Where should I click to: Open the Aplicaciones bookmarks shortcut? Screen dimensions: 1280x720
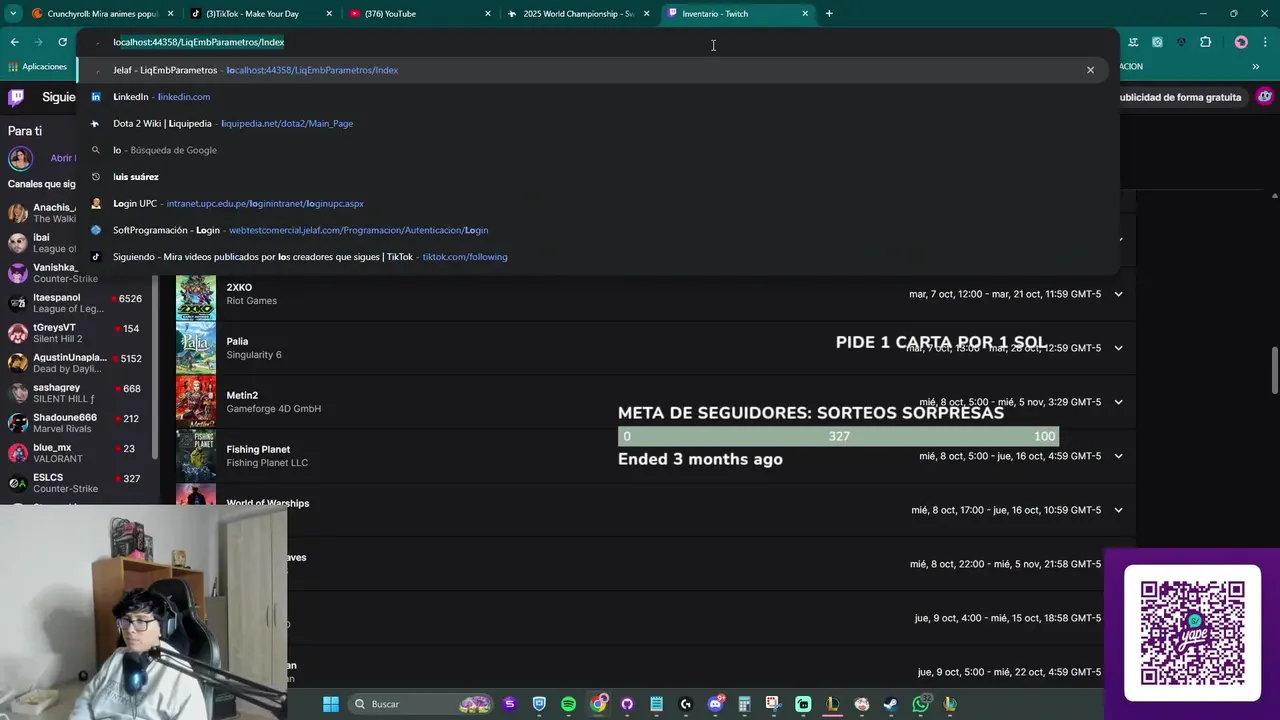coord(37,66)
